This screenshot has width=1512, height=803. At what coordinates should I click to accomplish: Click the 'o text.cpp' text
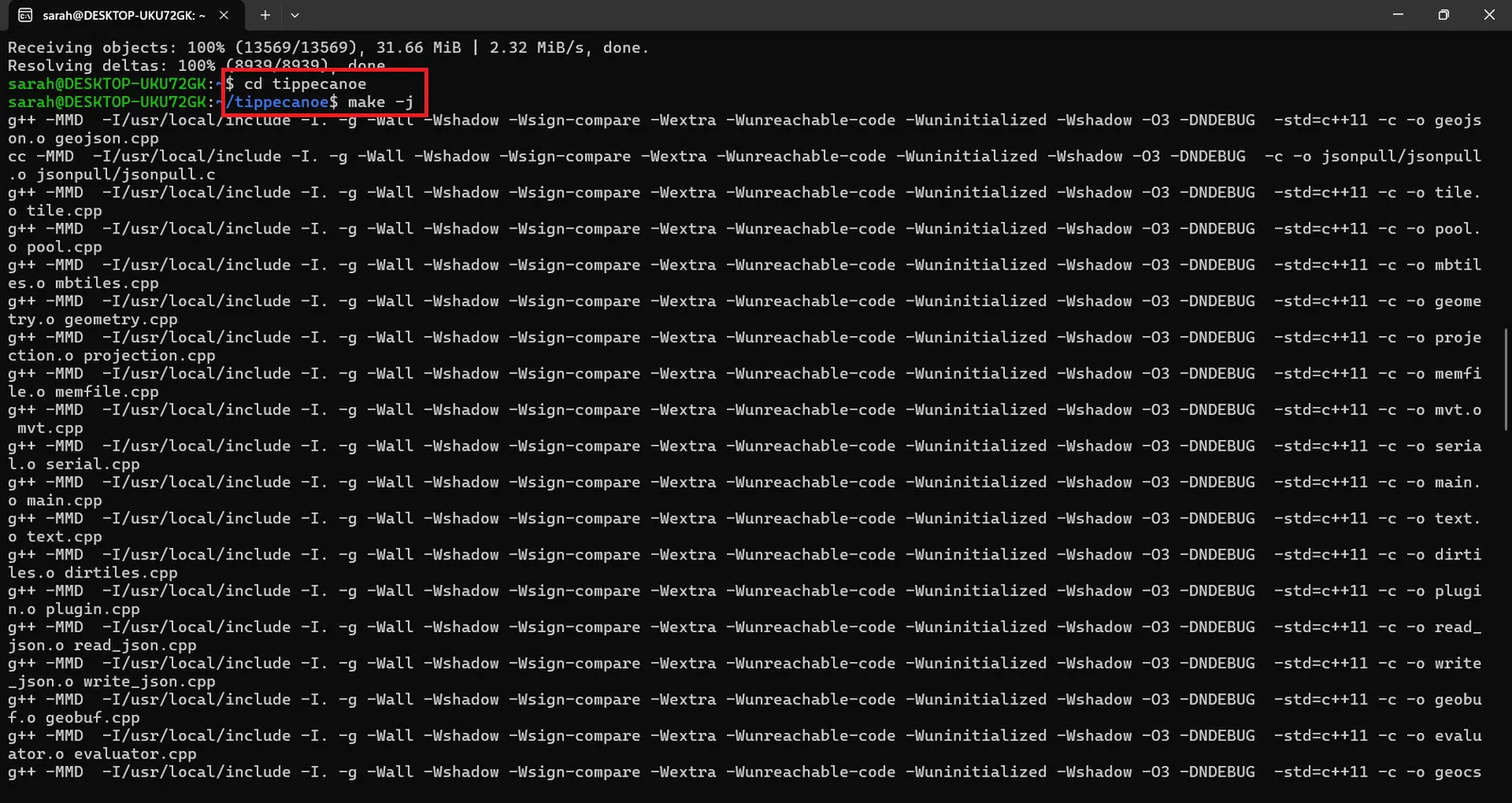point(55,537)
